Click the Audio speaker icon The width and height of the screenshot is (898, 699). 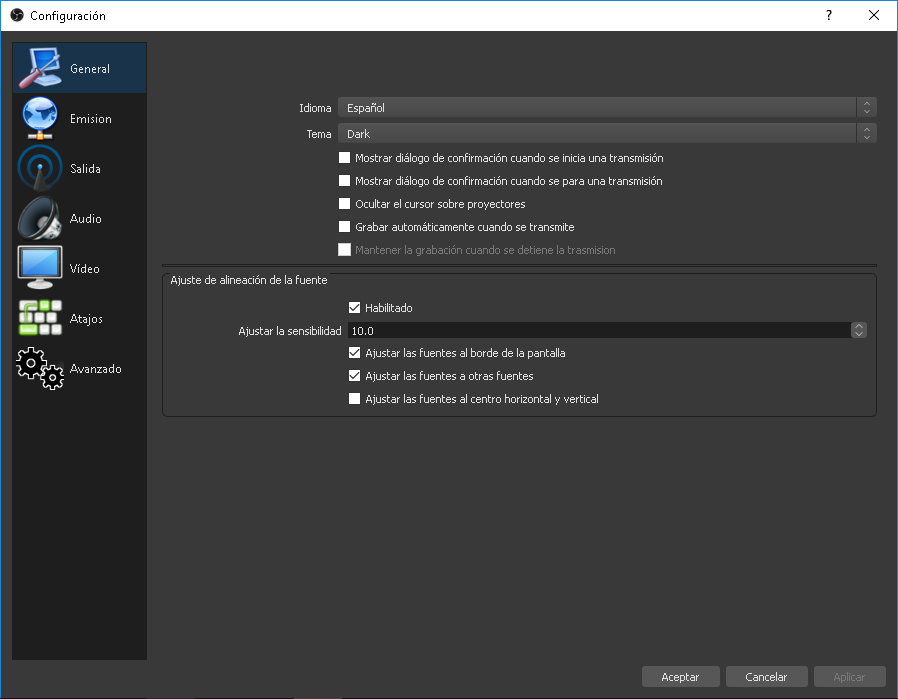tap(40, 218)
